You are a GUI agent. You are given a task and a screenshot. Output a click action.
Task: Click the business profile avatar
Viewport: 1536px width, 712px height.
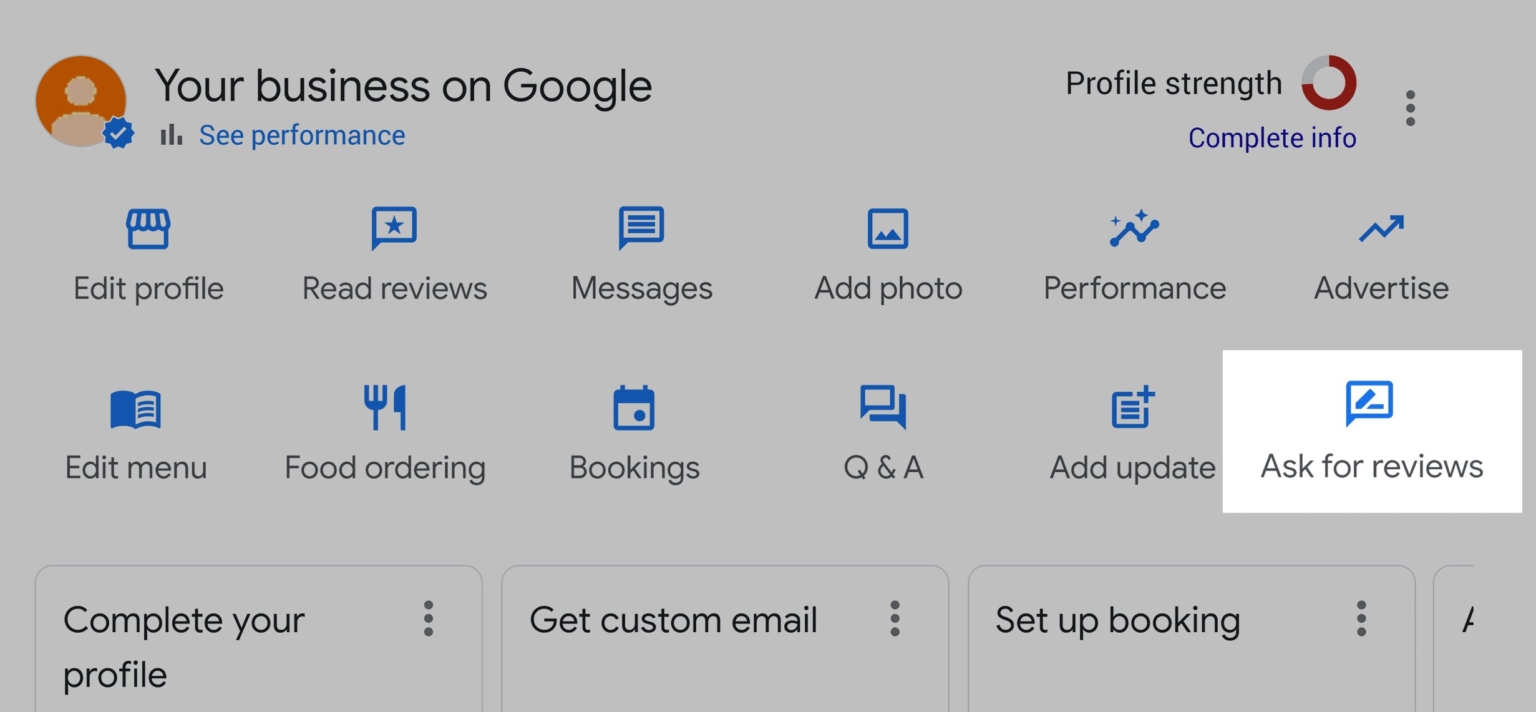(x=81, y=101)
